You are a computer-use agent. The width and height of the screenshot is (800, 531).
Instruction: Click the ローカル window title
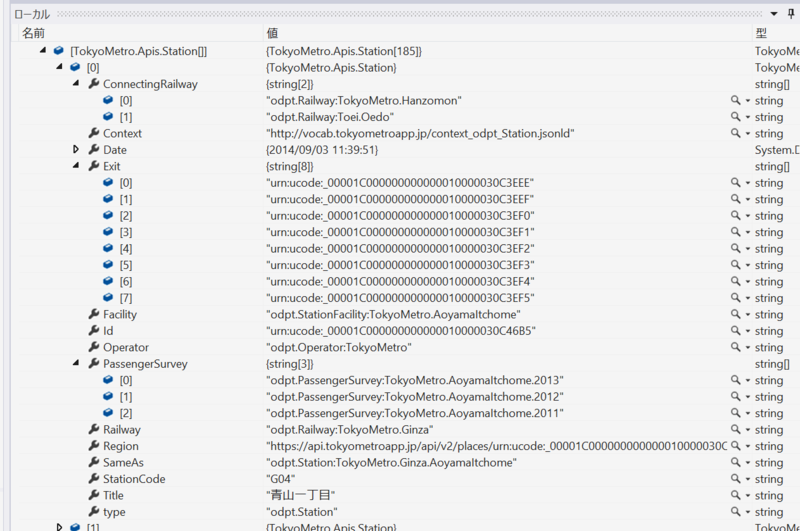click(x=32, y=14)
